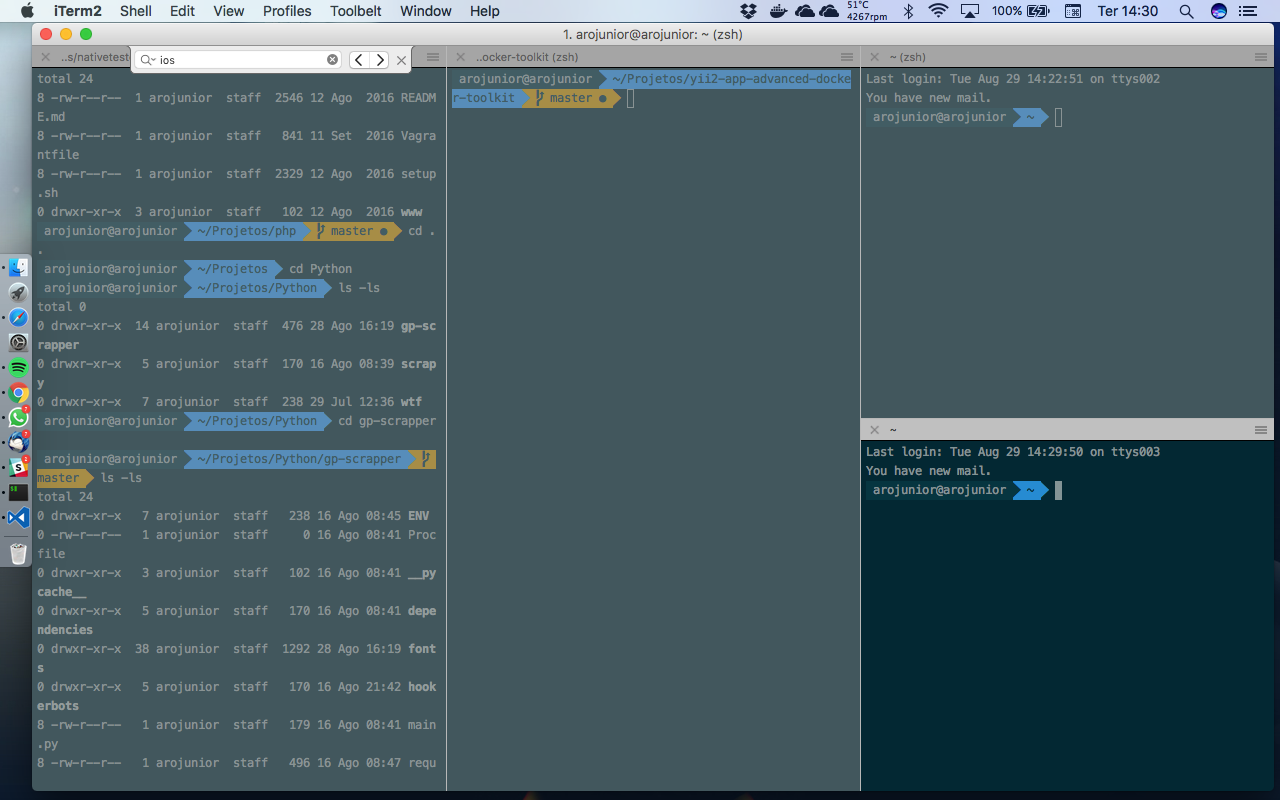Screen dimensions: 1280x800
Task: Open the View menu
Action: coord(229,11)
